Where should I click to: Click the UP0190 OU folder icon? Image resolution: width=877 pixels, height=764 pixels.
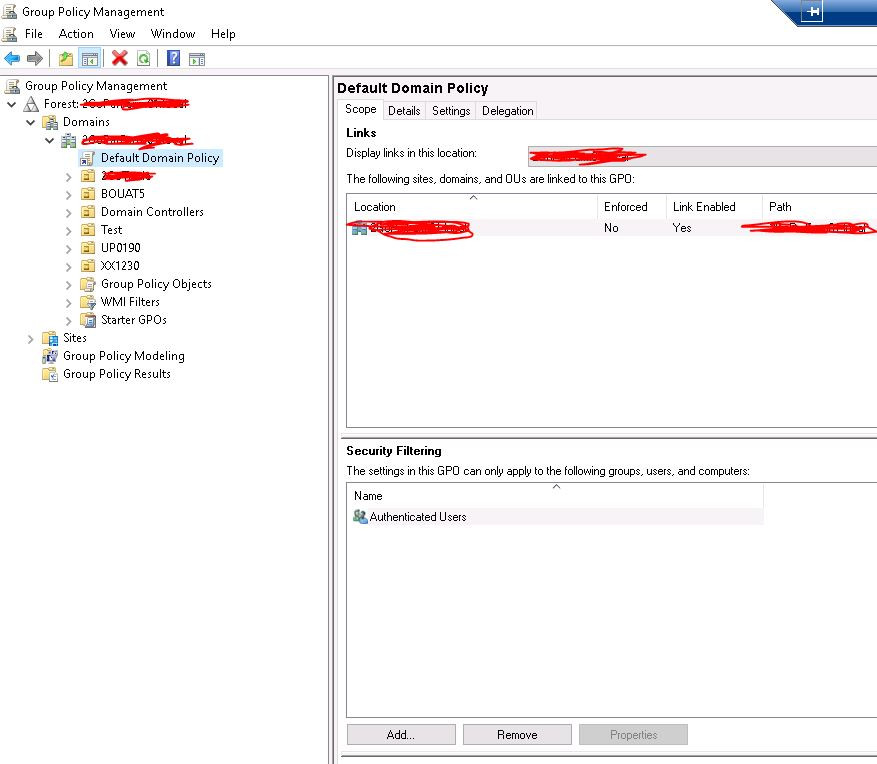click(88, 248)
